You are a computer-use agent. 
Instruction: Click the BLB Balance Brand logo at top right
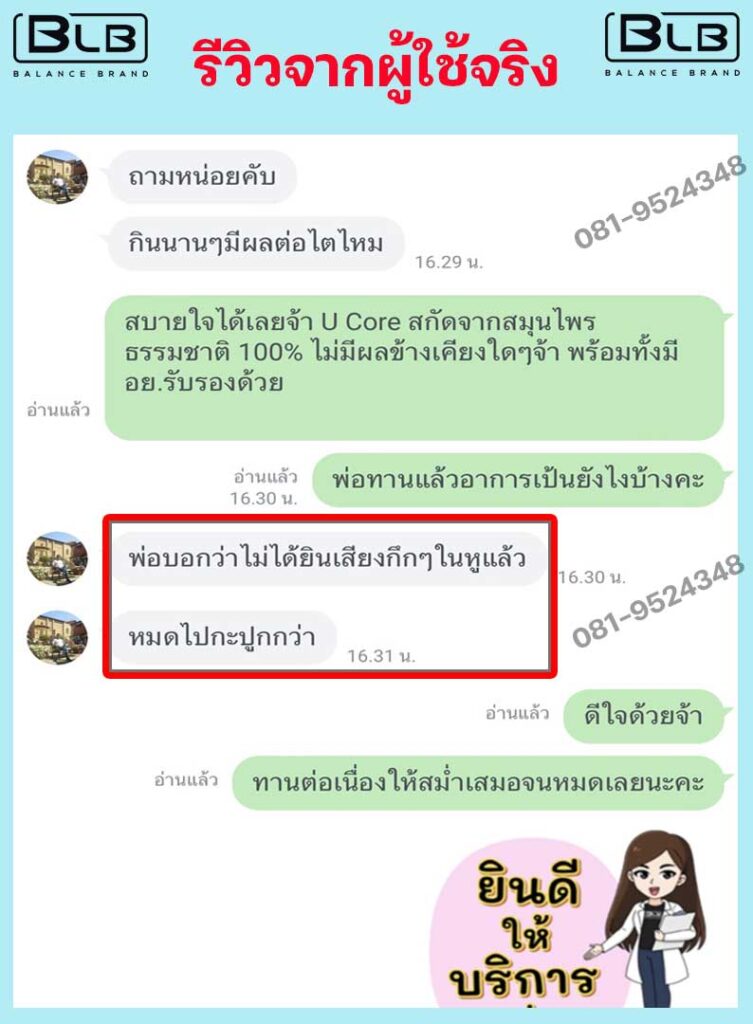673,46
